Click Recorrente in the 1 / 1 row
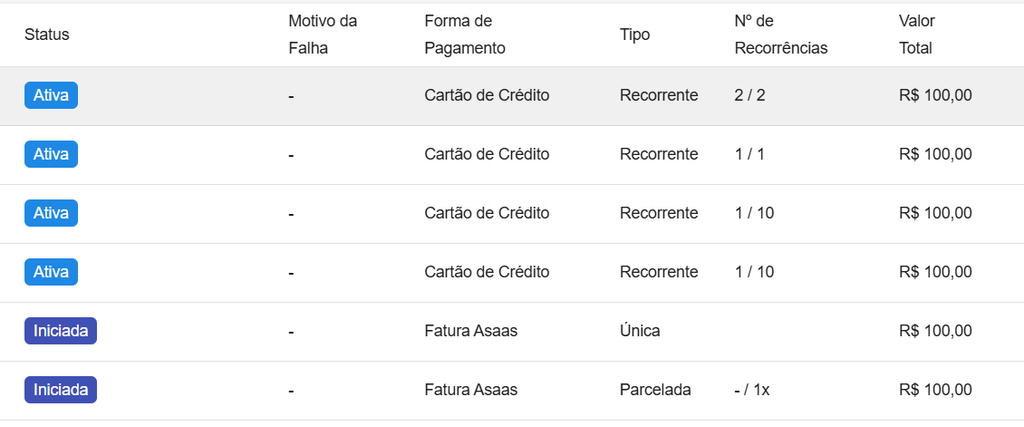1024x427 pixels. pos(659,154)
